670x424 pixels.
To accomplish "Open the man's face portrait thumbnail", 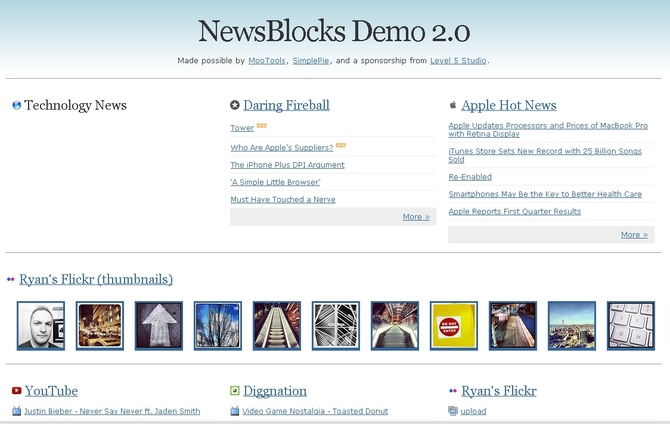I will pyautogui.click(x=41, y=326).
